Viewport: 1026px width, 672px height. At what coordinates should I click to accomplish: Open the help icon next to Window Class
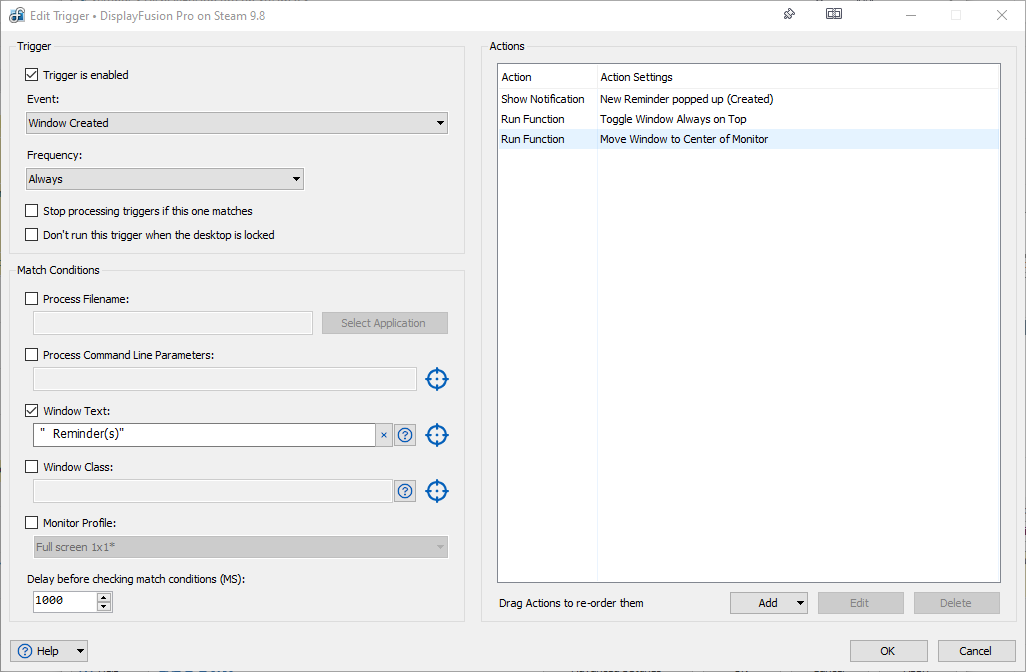tap(405, 491)
